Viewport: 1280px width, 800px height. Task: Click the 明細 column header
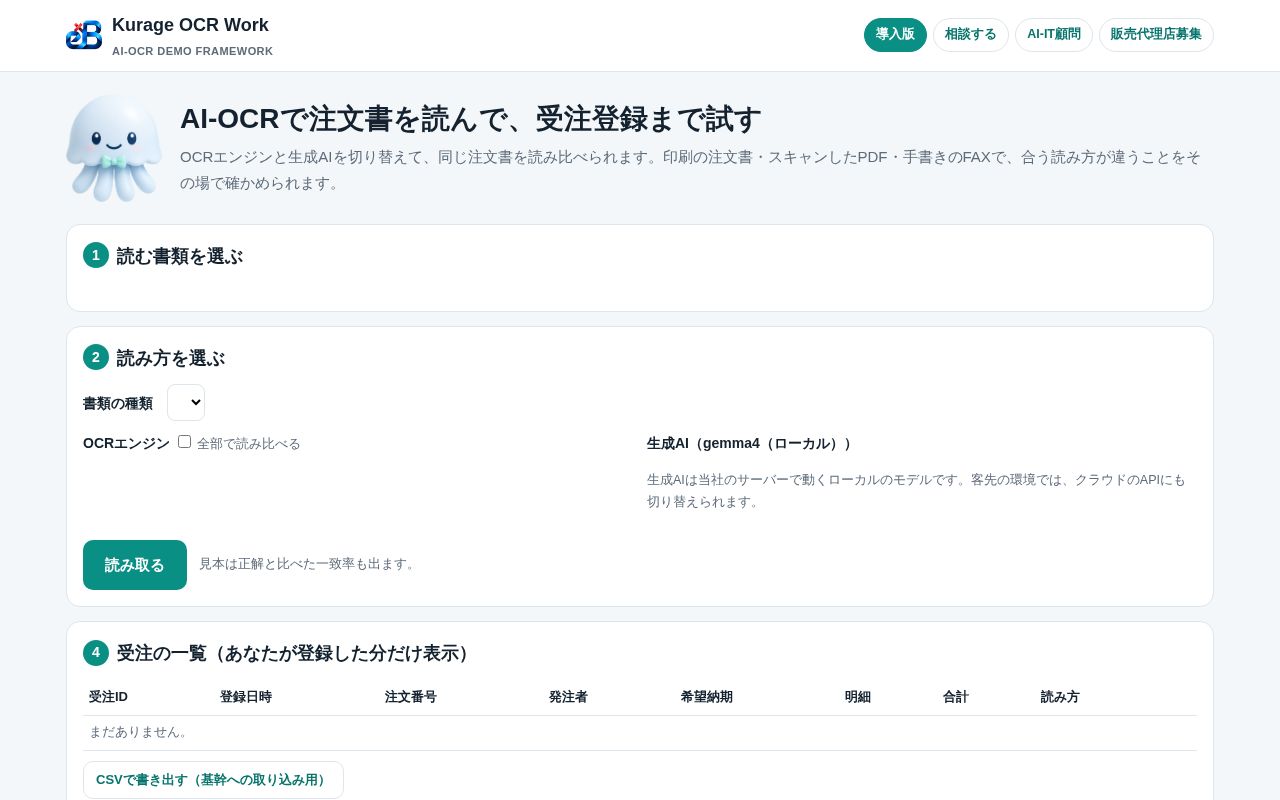tap(858, 697)
